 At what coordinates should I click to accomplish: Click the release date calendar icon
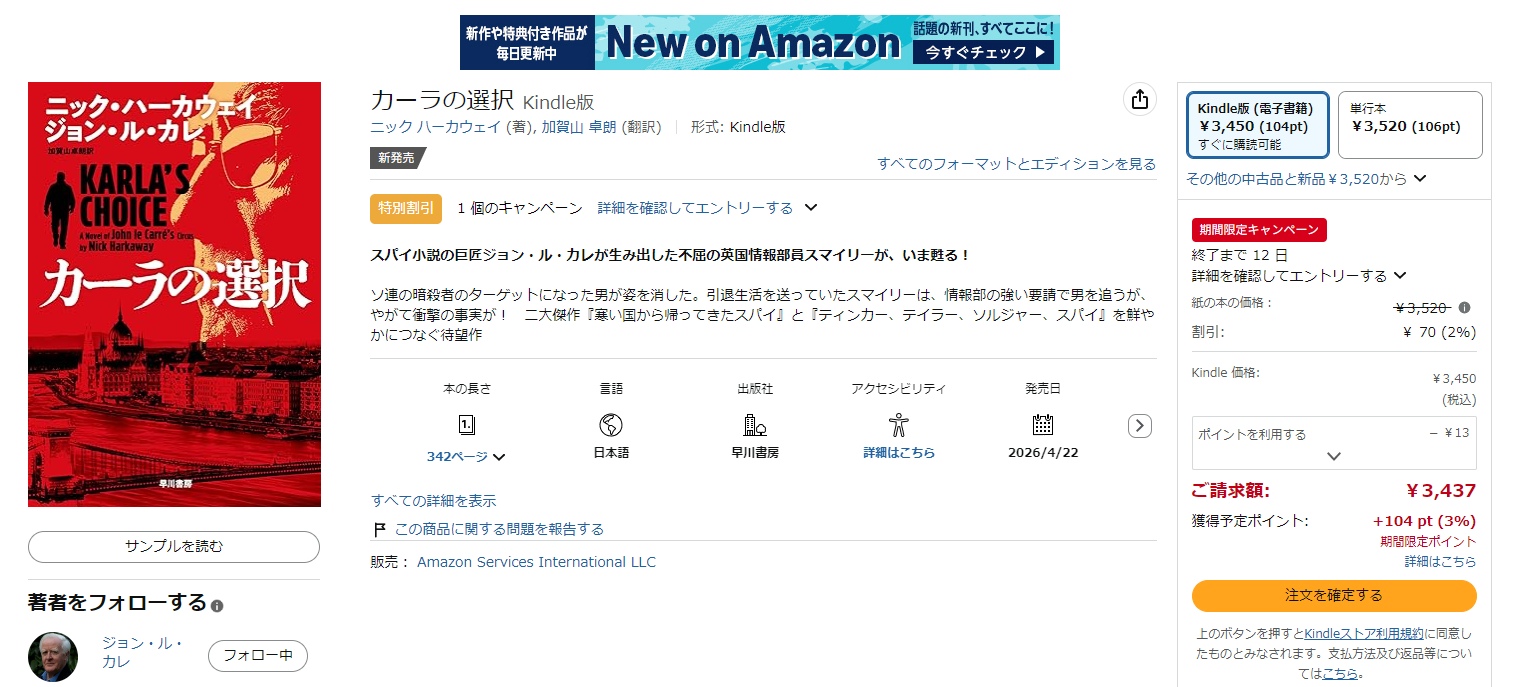pos(1043,425)
